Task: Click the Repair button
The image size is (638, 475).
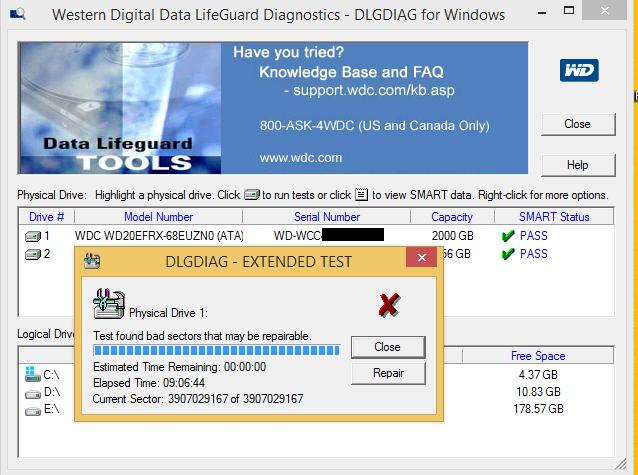Action: [x=388, y=373]
